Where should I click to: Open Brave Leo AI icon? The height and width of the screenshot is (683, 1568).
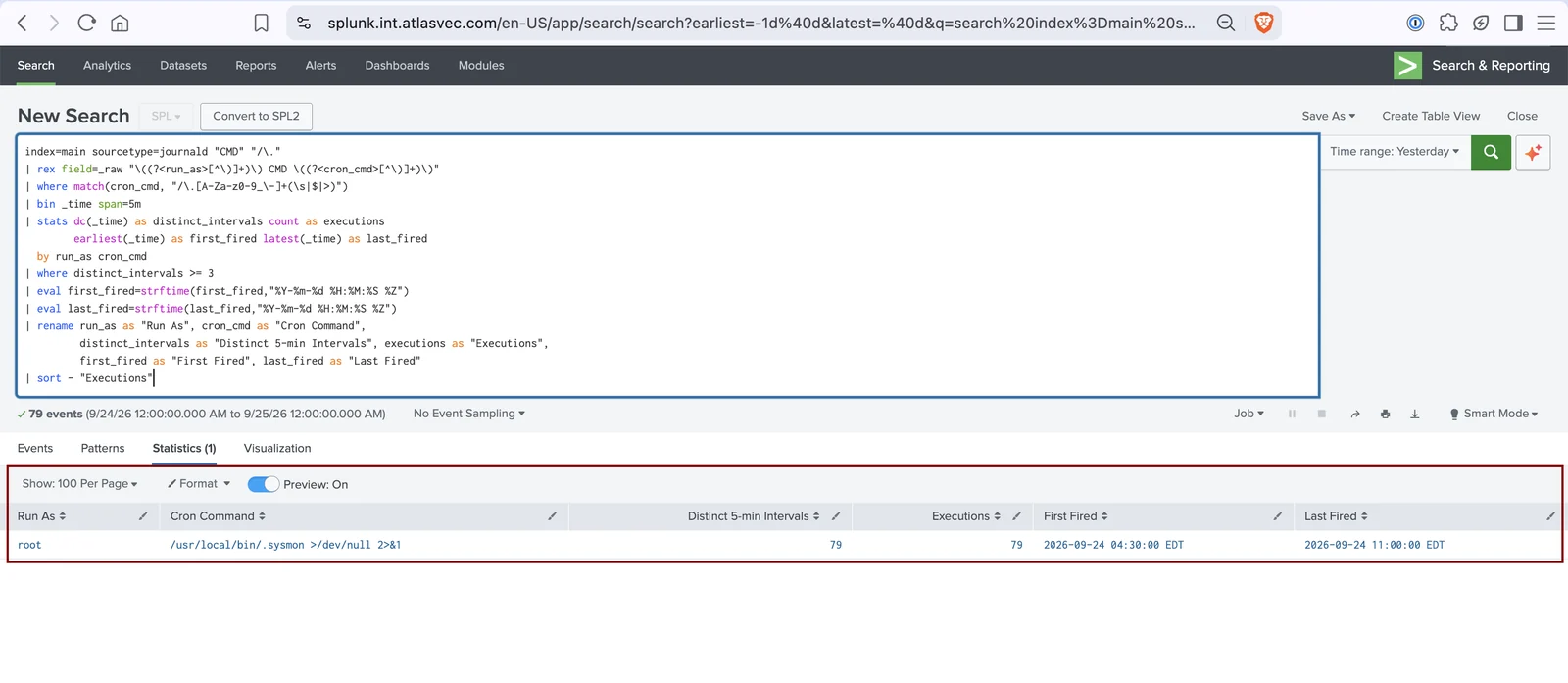click(1481, 23)
